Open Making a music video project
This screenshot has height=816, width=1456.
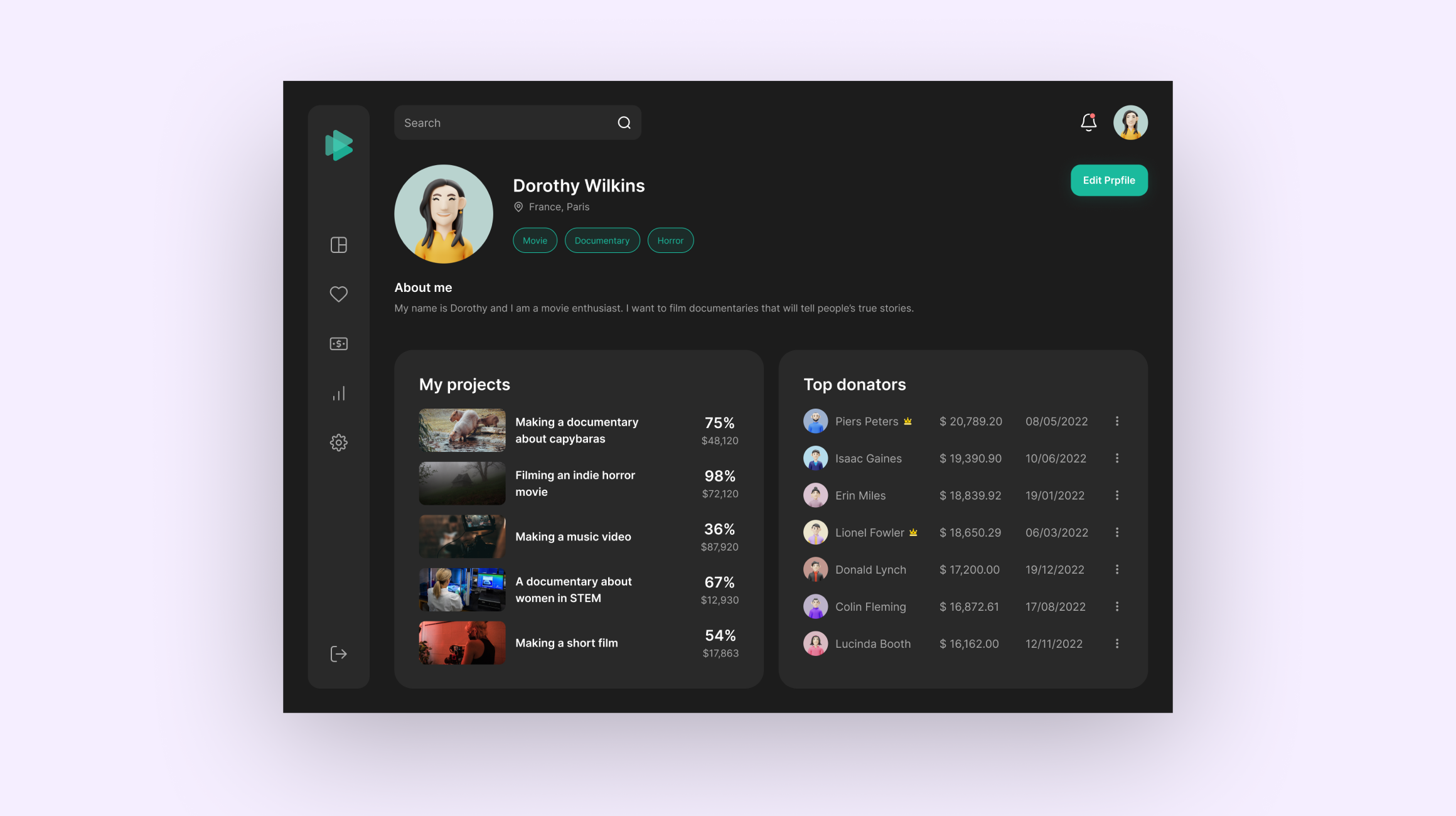click(572, 537)
